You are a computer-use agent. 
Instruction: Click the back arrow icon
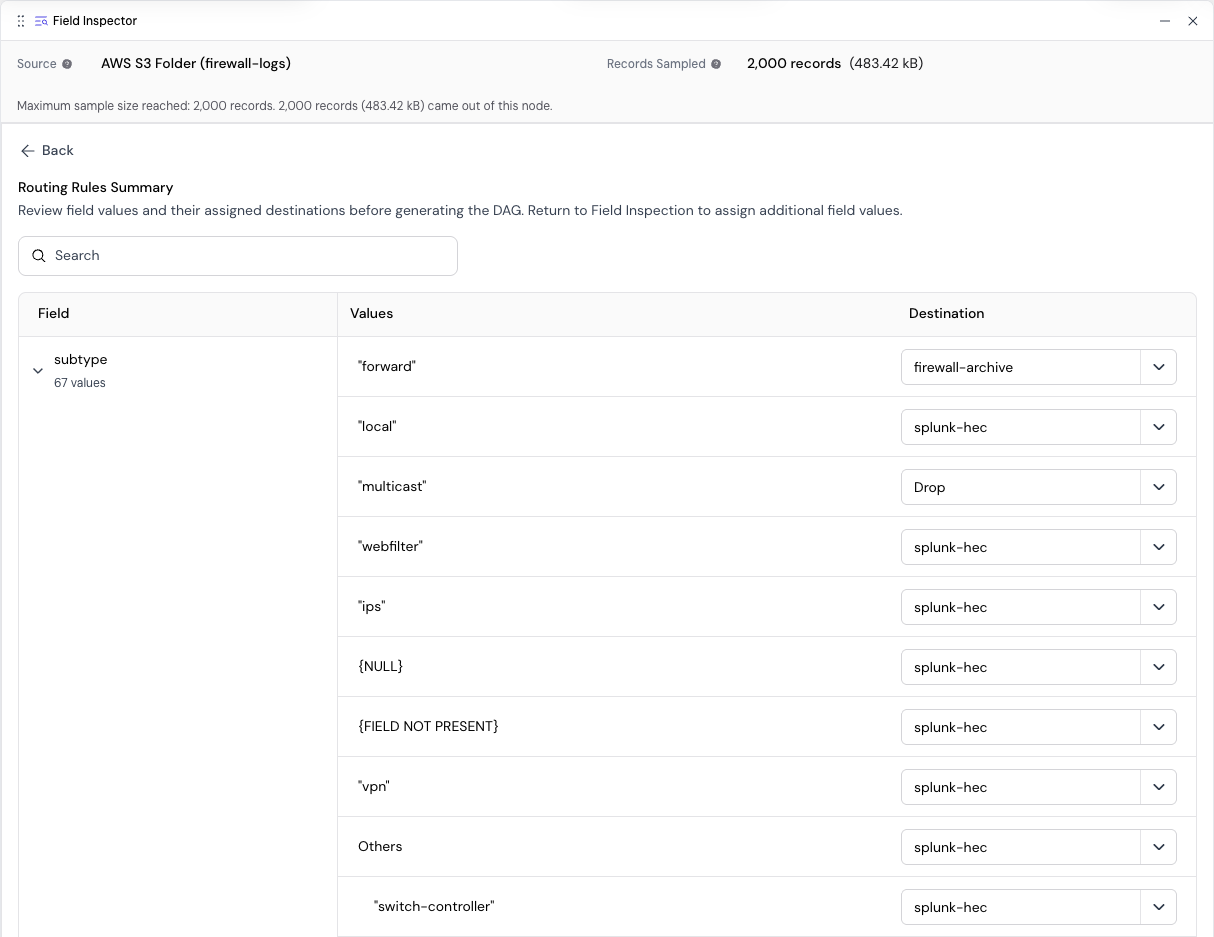coord(28,151)
